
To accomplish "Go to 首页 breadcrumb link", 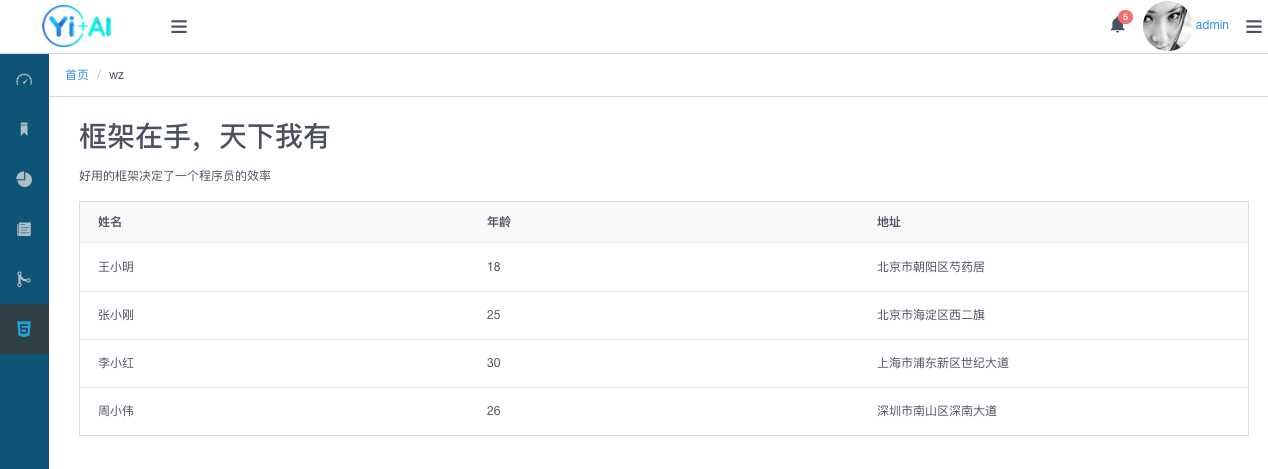I will pos(77,75).
